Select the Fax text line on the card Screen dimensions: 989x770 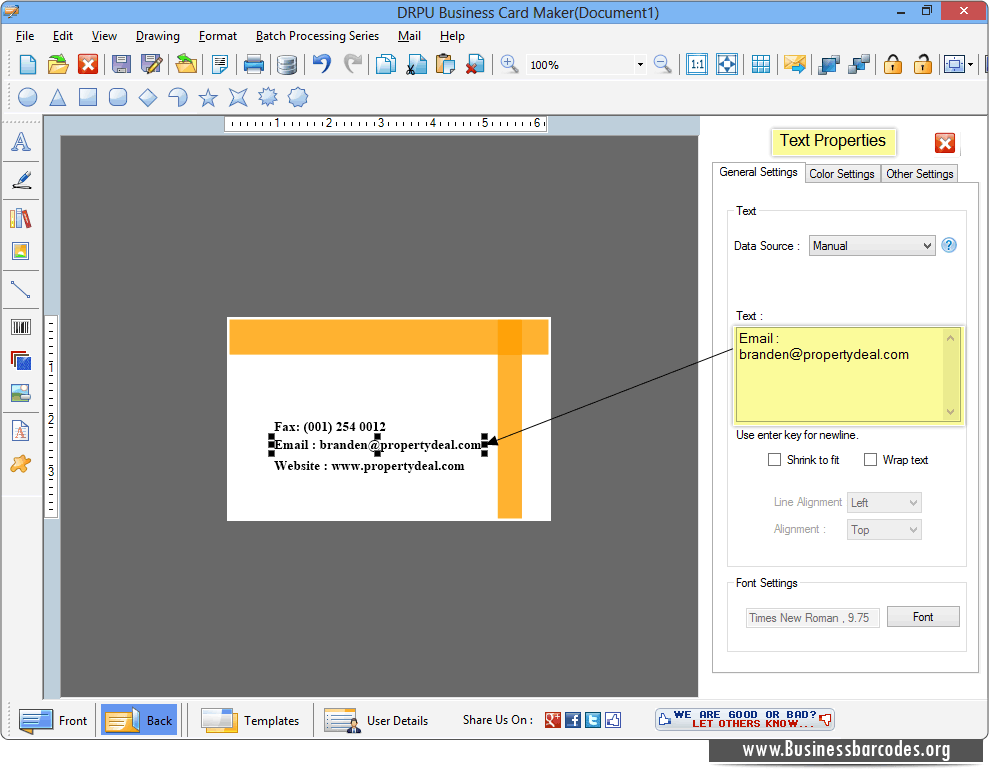click(x=330, y=427)
